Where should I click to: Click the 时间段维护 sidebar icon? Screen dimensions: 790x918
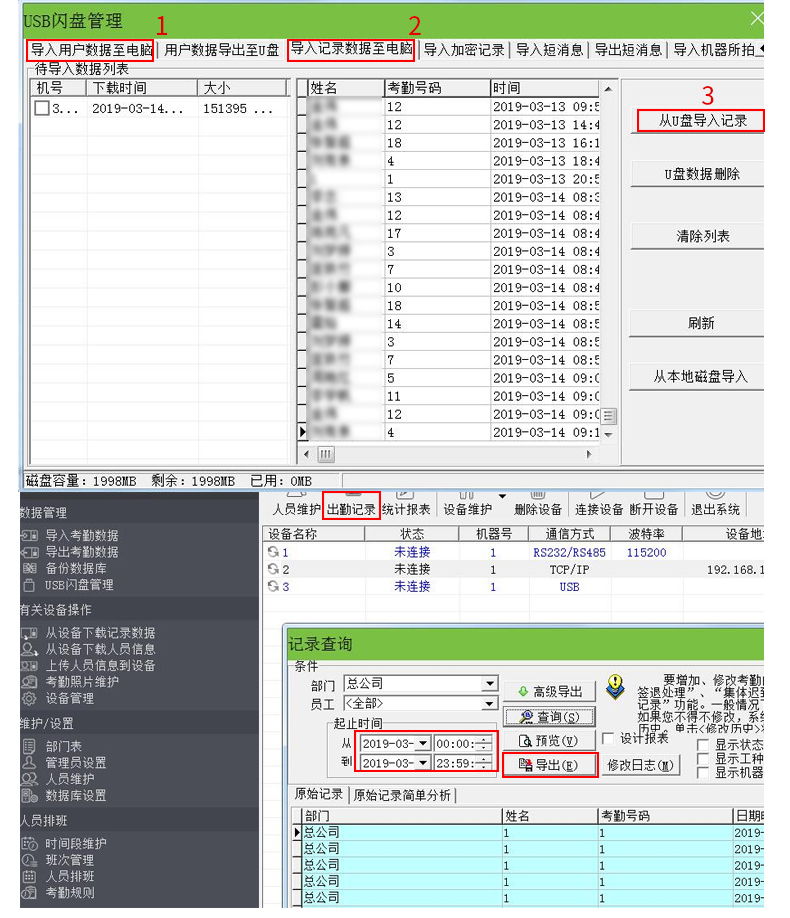click(x=29, y=844)
